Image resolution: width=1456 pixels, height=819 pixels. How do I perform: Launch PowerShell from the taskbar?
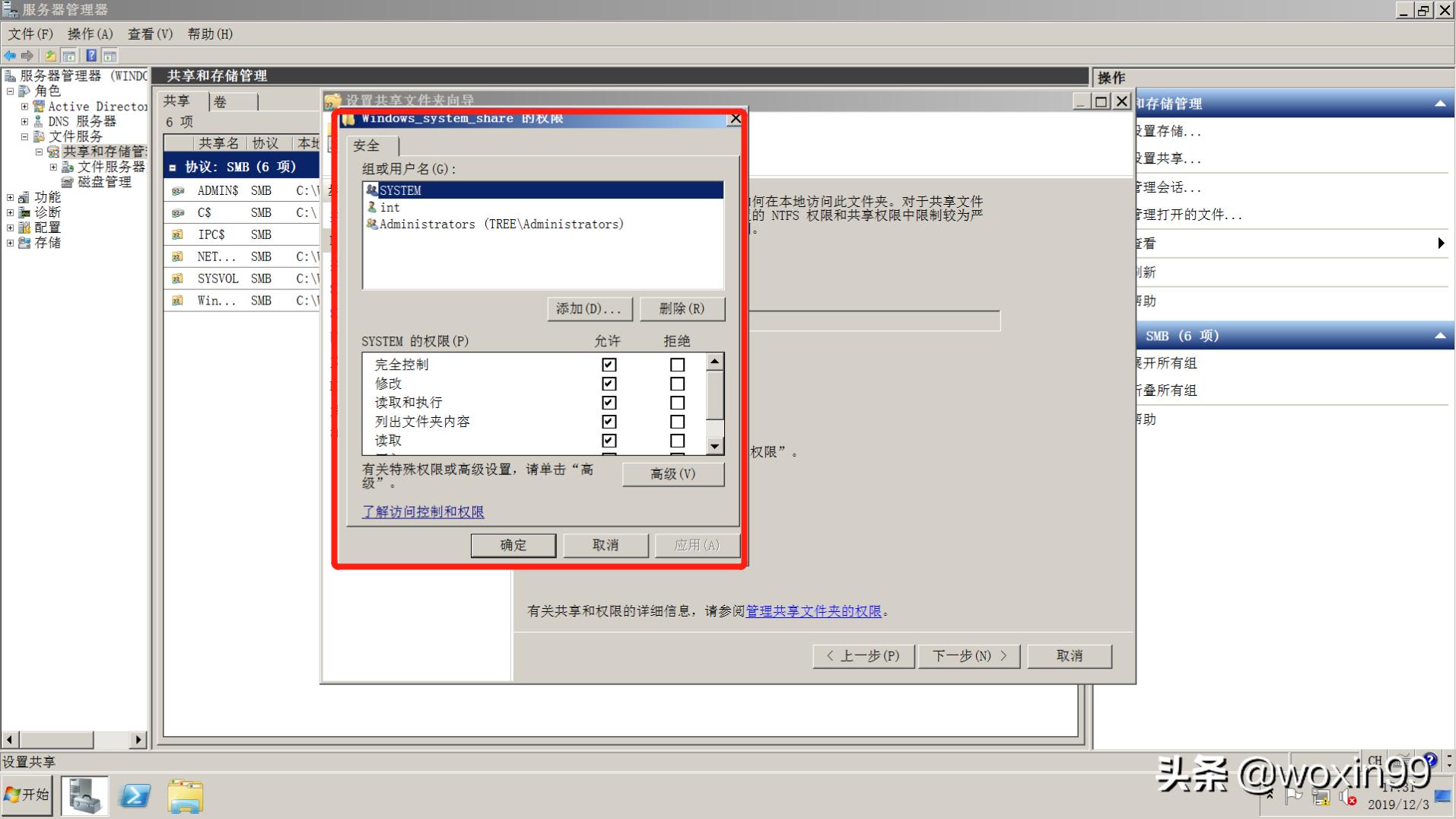[x=135, y=795]
